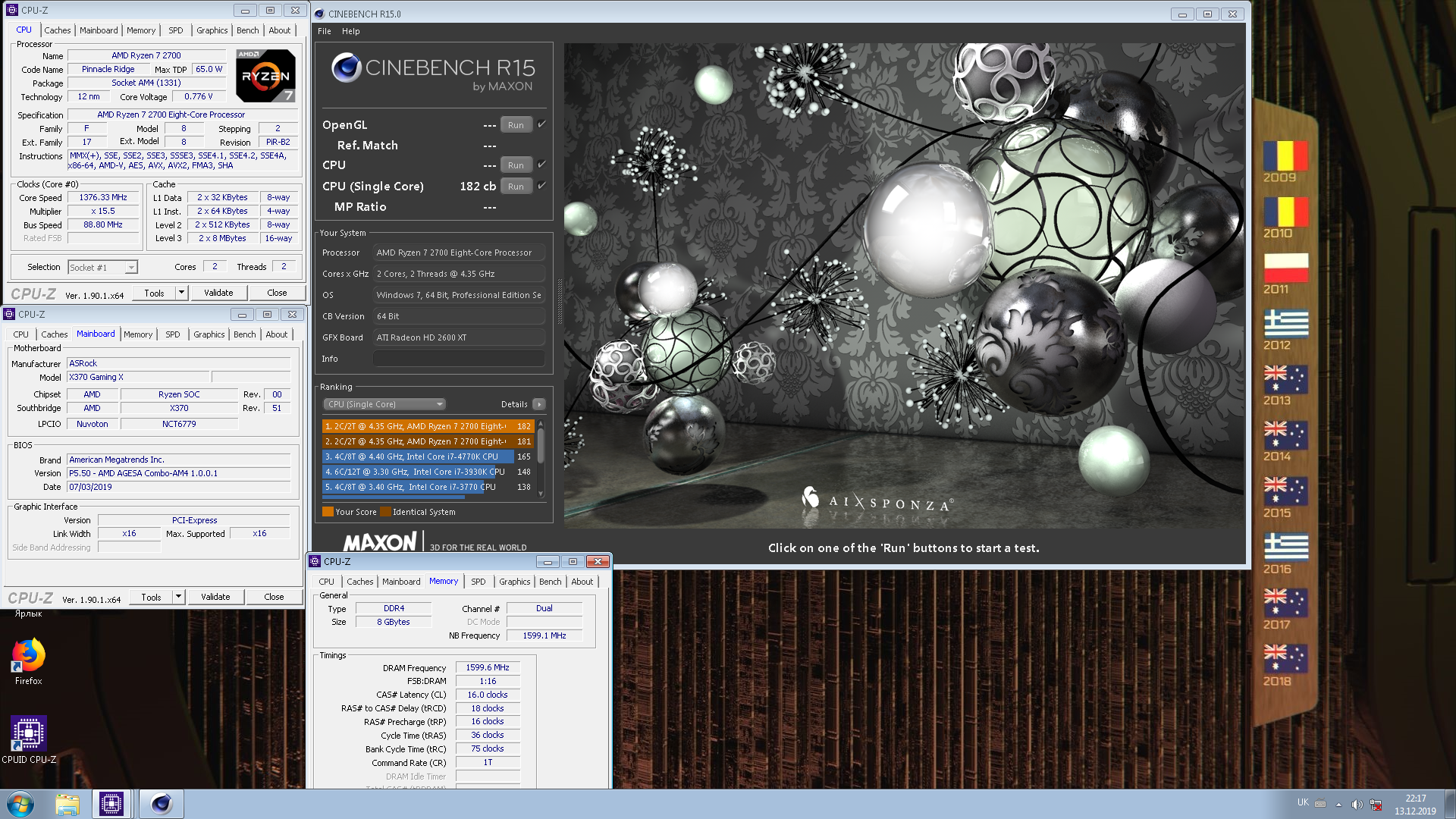Open the Firefox desktop shortcut
This screenshot has width=1456, height=819.
pyautogui.click(x=28, y=662)
